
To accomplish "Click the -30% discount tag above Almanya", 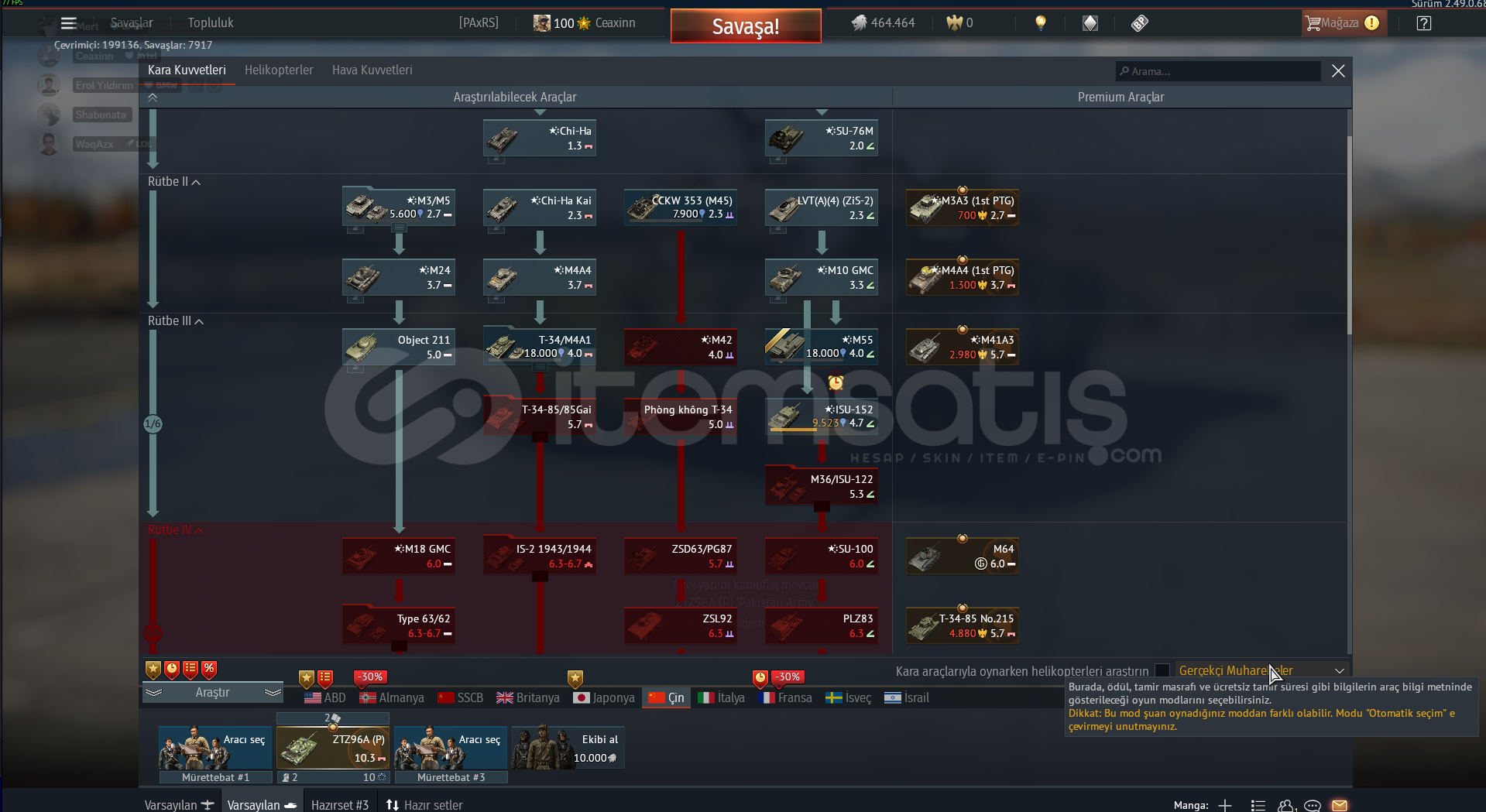I will (x=370, y=677).
